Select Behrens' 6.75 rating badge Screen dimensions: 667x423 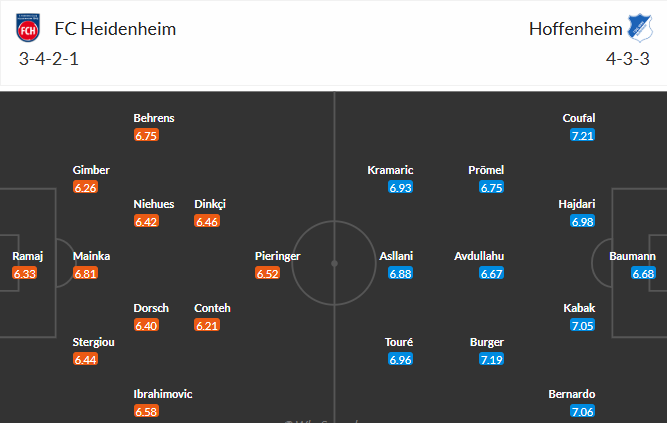click(x=146, y=135)
